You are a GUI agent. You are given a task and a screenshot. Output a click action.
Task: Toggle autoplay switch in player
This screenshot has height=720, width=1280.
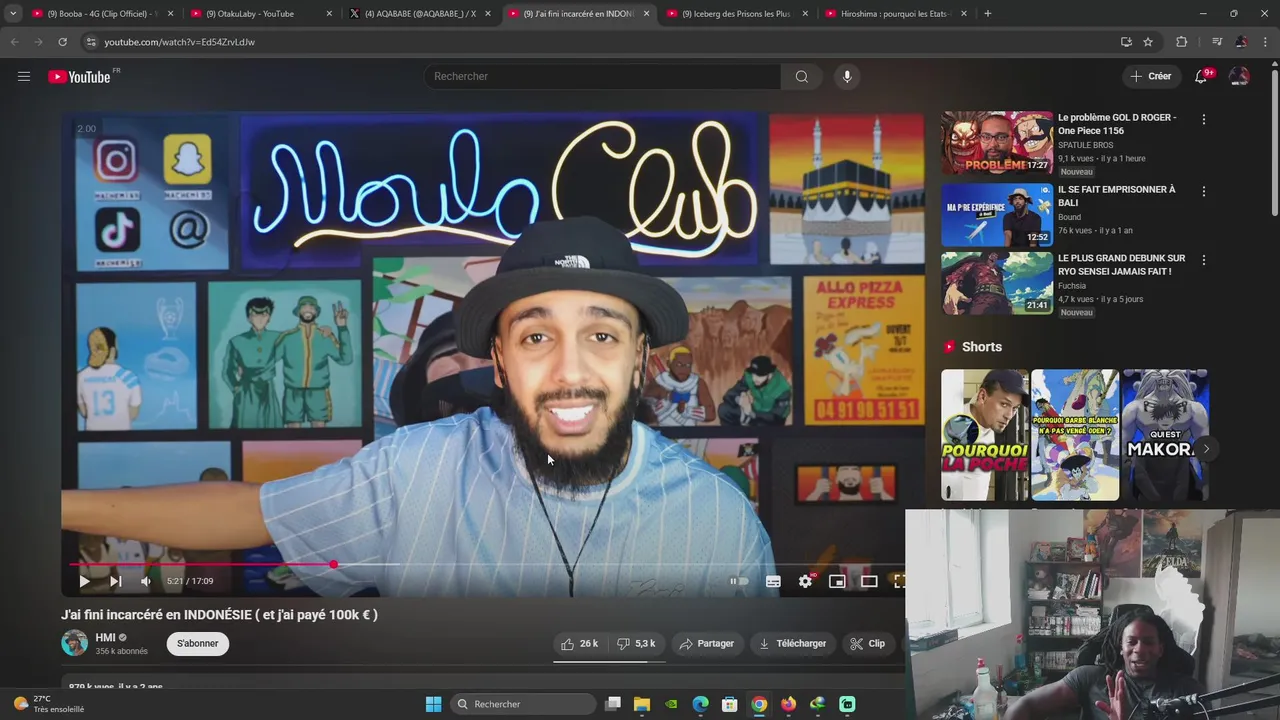[x=739, y=581]
